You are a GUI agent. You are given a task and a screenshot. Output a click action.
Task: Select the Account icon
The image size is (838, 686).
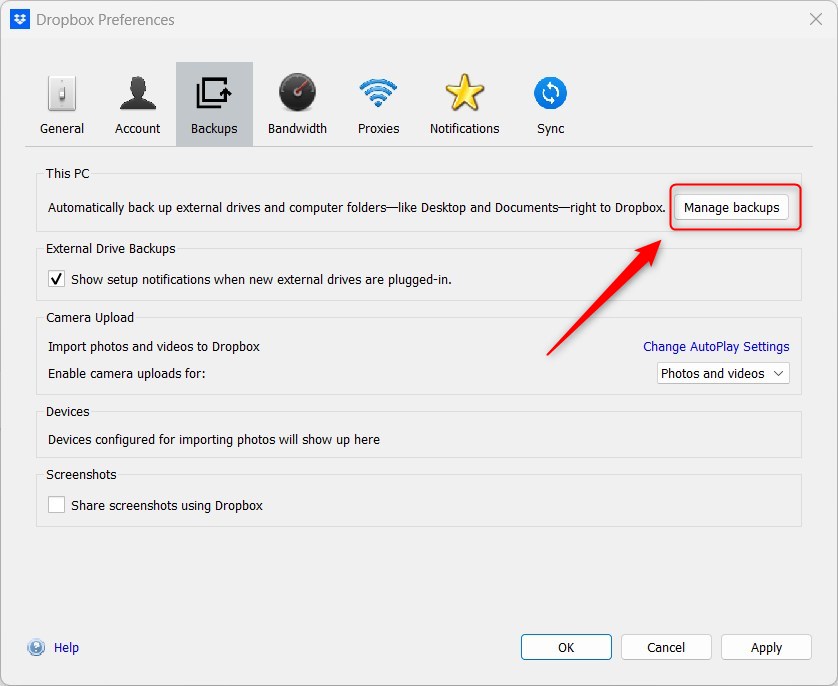pyautogui.click(x=137, y=100)
